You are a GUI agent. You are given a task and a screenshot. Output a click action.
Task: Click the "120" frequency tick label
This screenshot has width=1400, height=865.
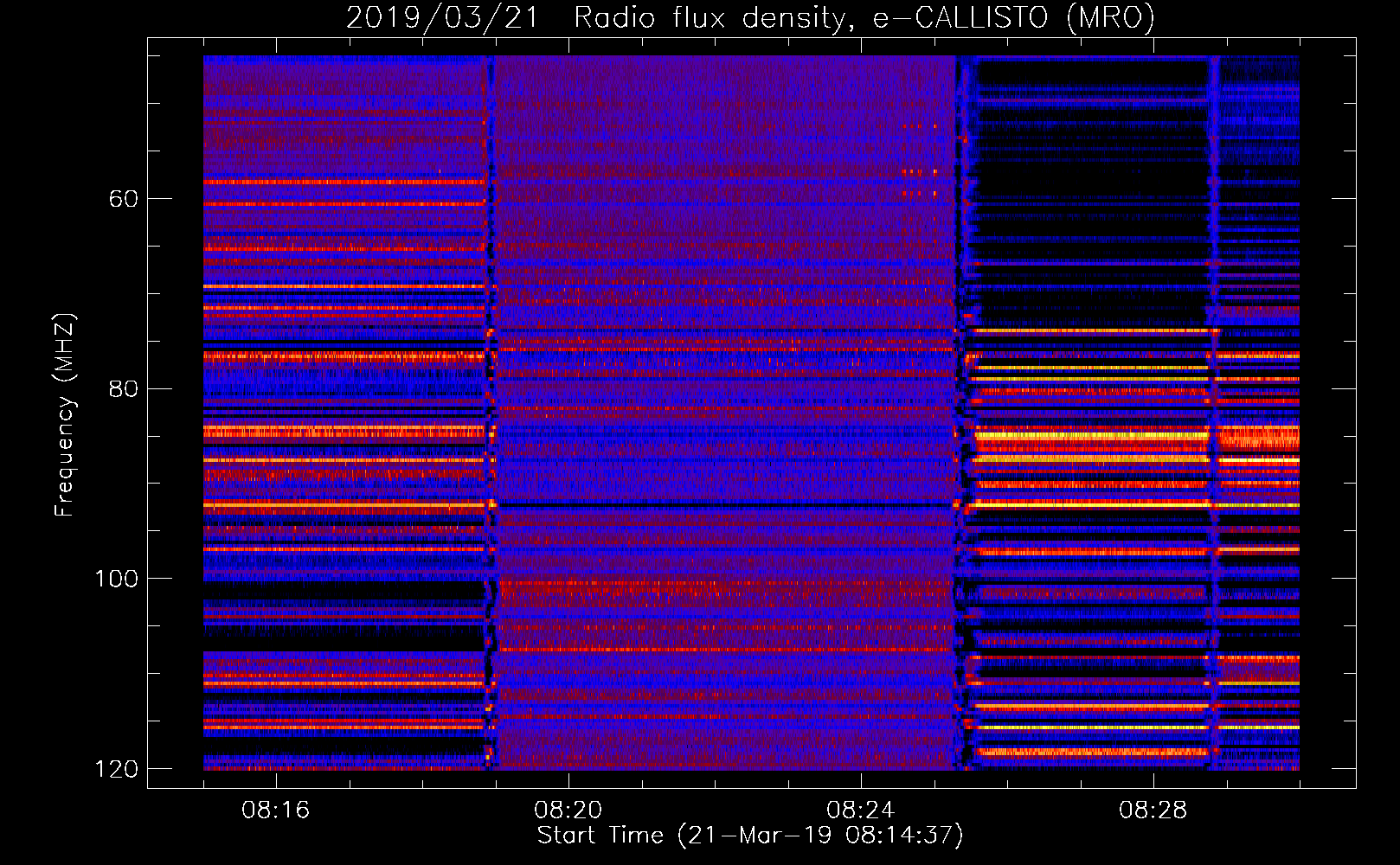click(x=116, y=769)
